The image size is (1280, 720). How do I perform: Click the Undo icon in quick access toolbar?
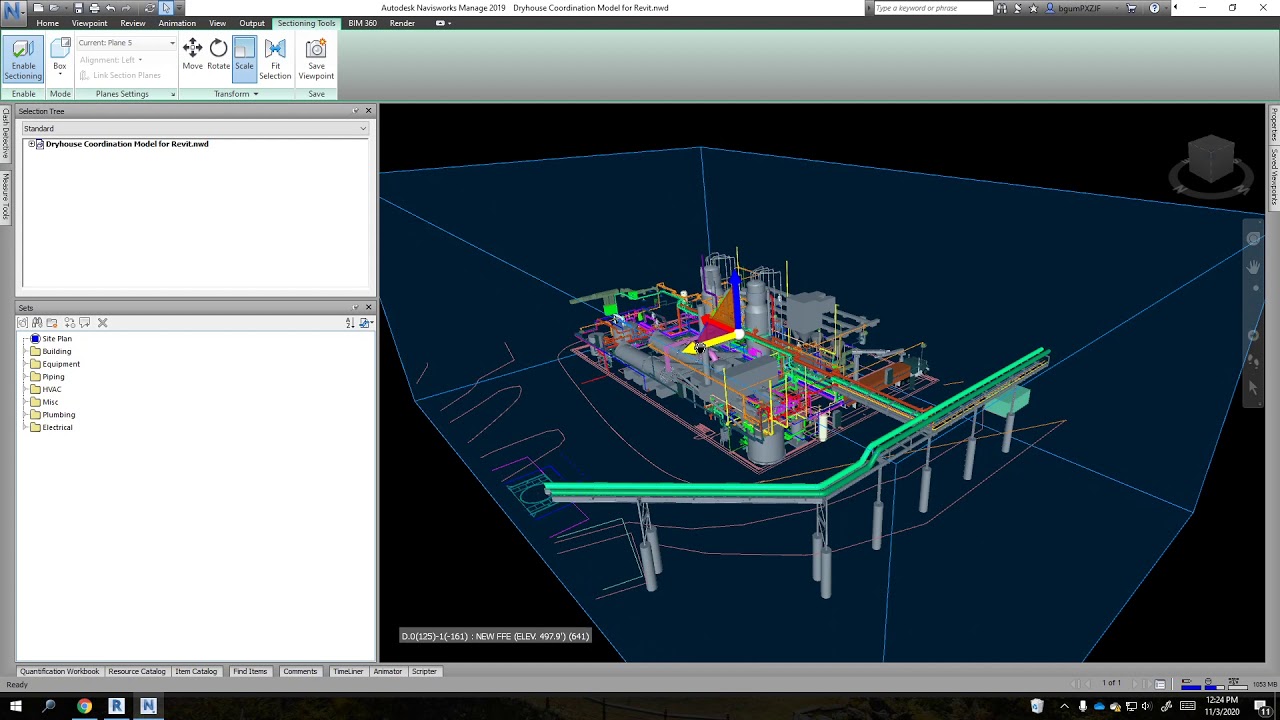click(110, 8)
